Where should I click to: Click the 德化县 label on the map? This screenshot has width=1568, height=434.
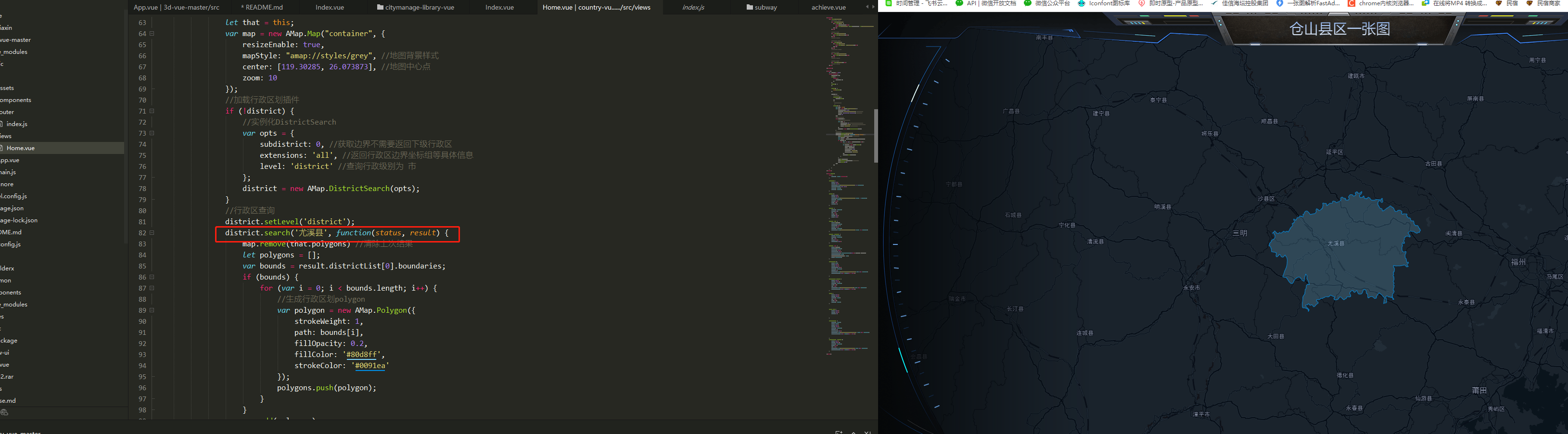point(1345,375)
